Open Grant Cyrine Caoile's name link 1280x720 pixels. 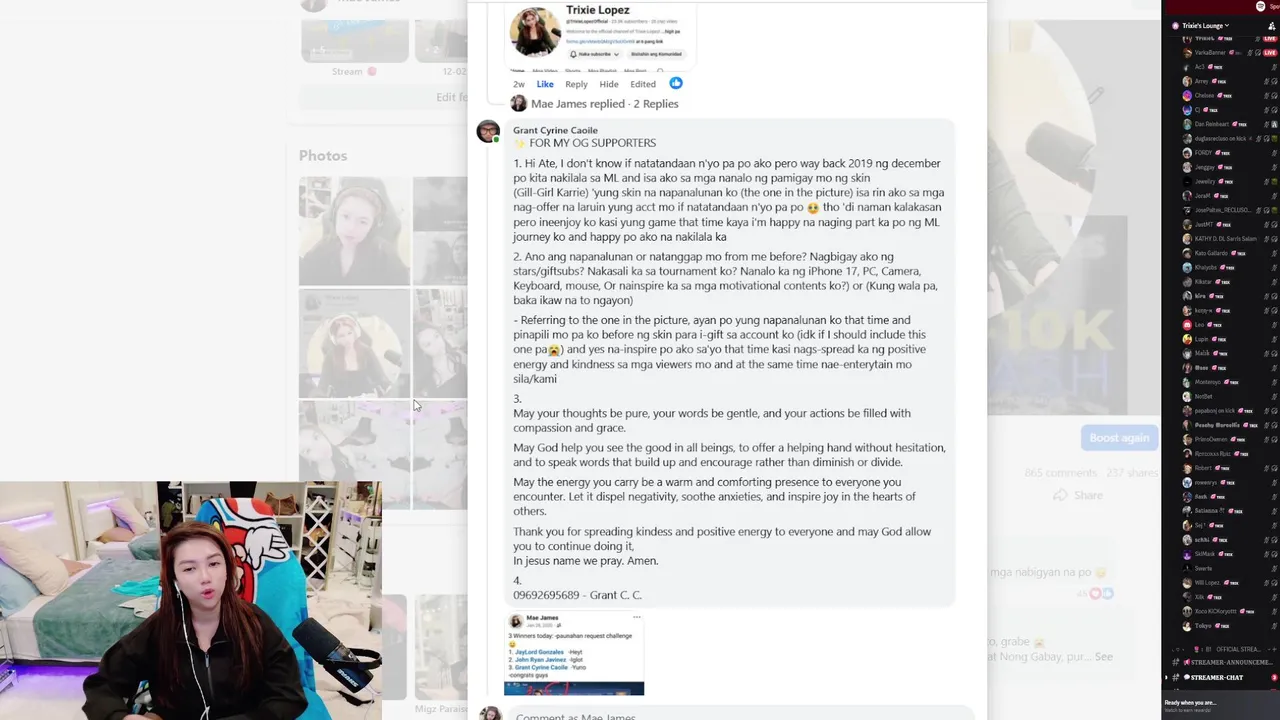[x=555, y=130]
